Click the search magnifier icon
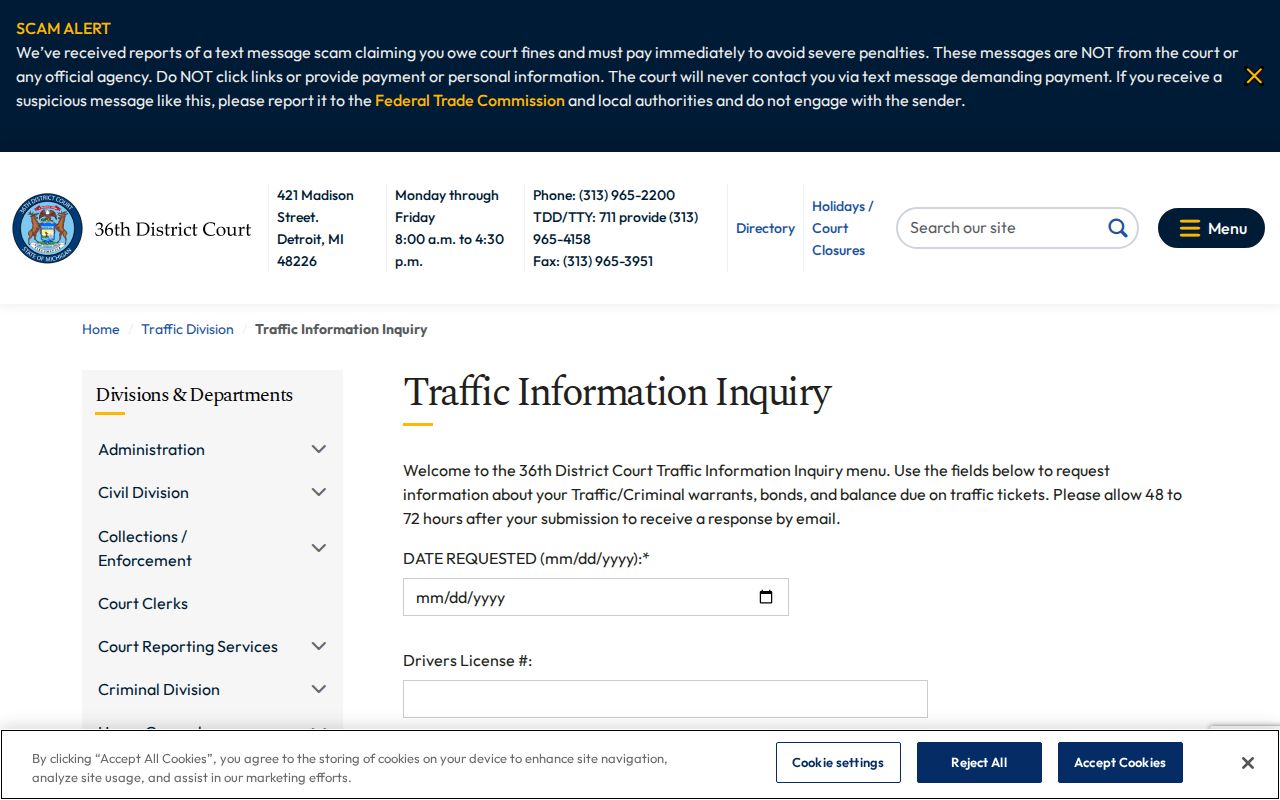This screenshot has width=1280, height=800. click(1117, 228)
